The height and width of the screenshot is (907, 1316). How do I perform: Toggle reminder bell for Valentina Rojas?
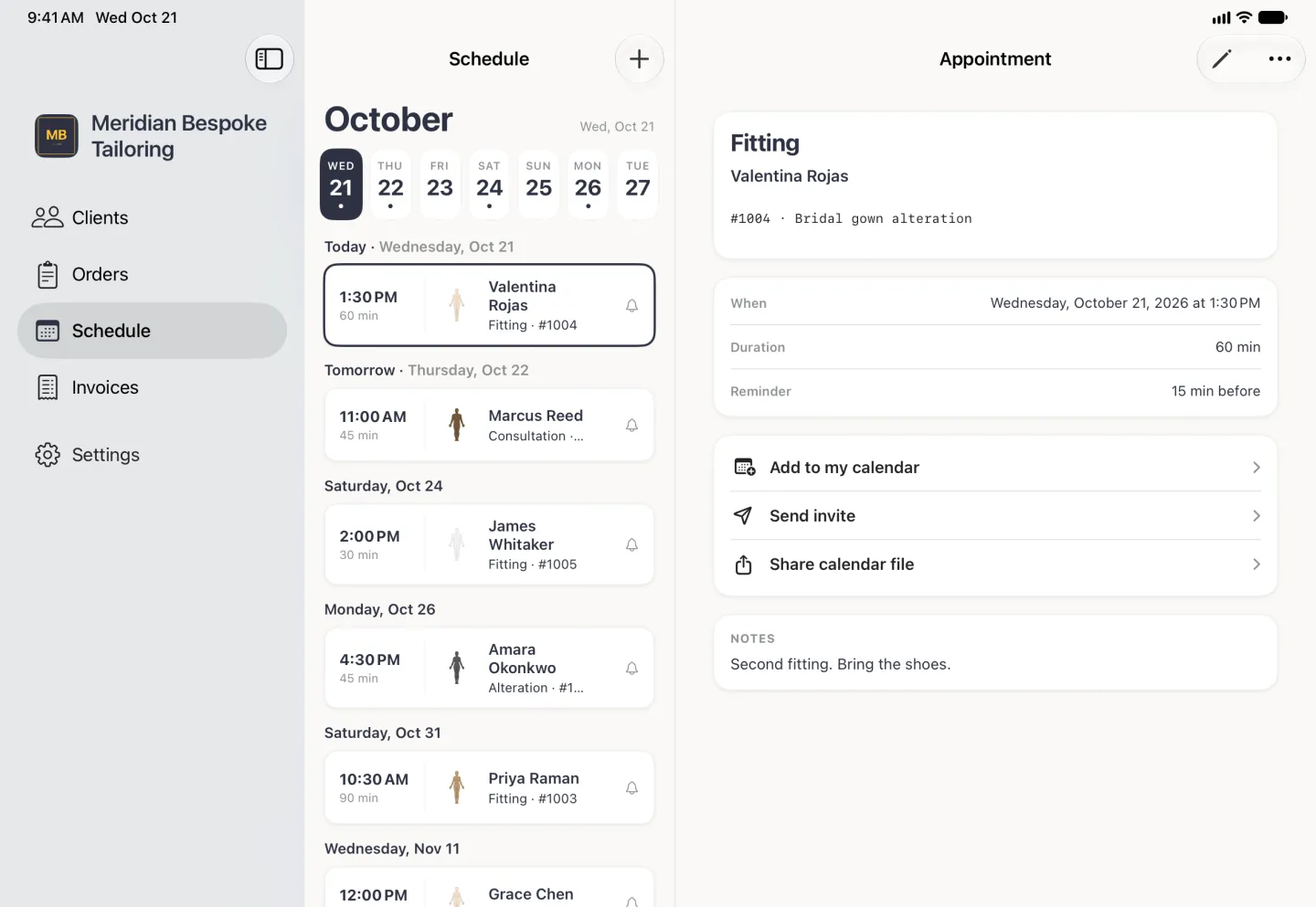631,306
